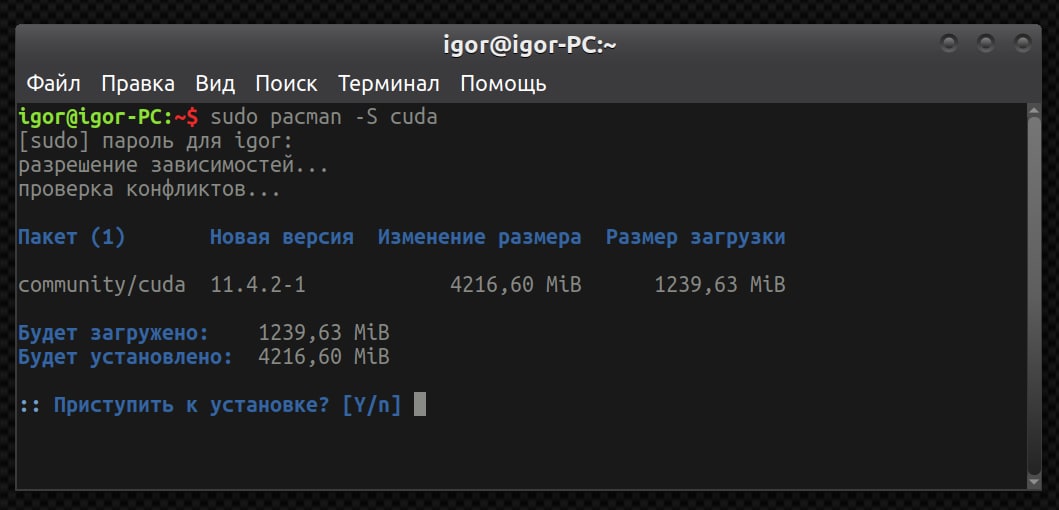Click the 'sudo pacman -S cuda' command text

(x=323, y=117)
